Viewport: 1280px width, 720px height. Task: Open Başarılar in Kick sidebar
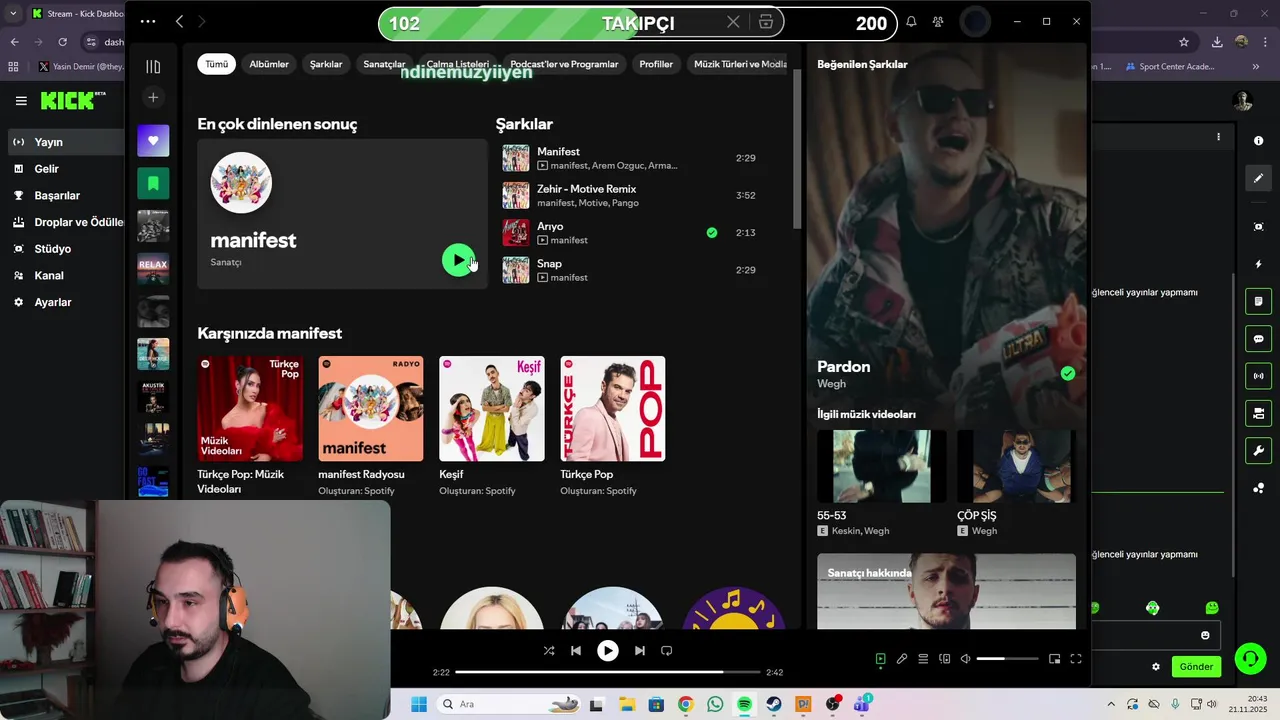[67, 195]
